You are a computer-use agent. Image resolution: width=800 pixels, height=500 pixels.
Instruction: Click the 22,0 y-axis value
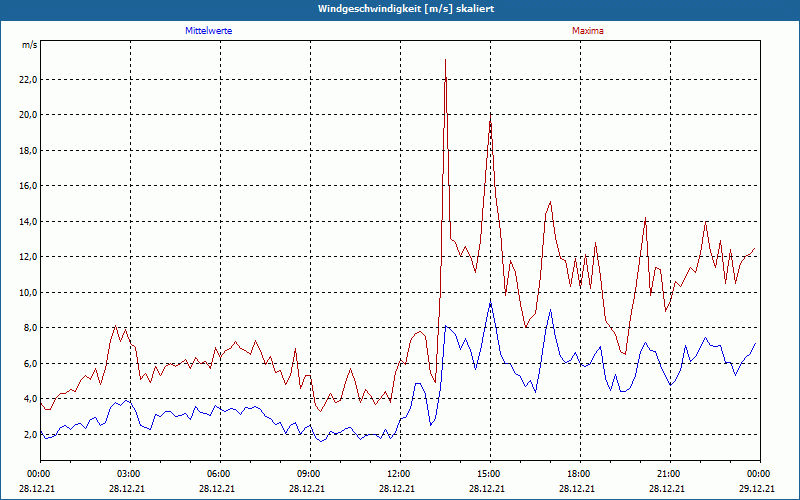click(x=29, y=80)
